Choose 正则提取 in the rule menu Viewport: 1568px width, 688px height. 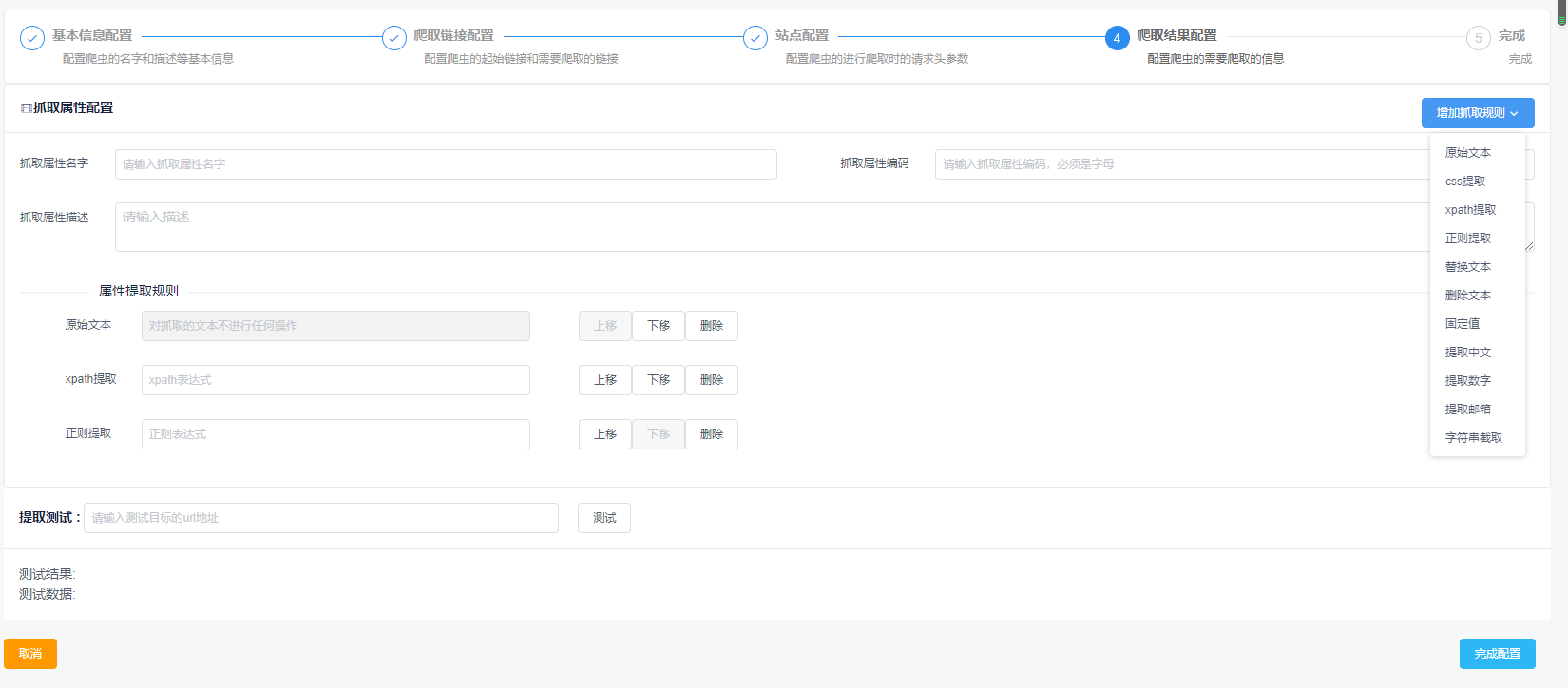pos(1478,239)
